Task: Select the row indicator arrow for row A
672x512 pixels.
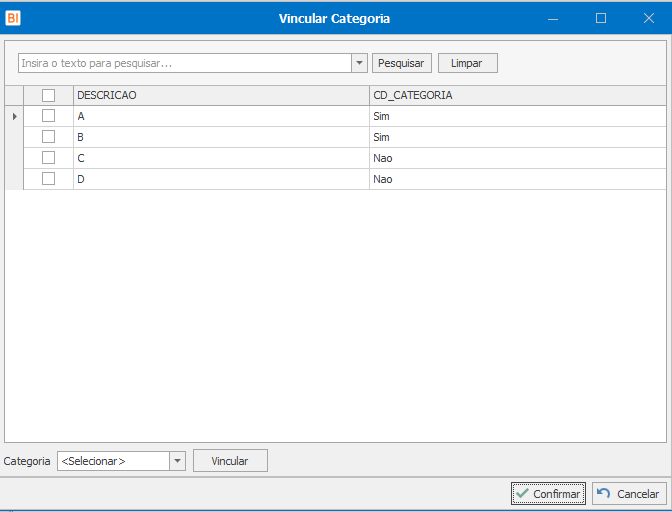Action: 14,116
